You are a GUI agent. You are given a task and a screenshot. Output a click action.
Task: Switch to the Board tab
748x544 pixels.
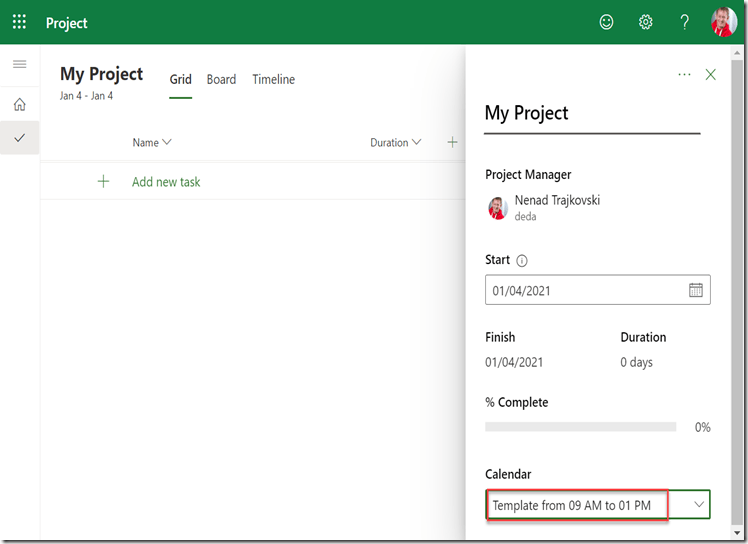[x=221, y=79]
